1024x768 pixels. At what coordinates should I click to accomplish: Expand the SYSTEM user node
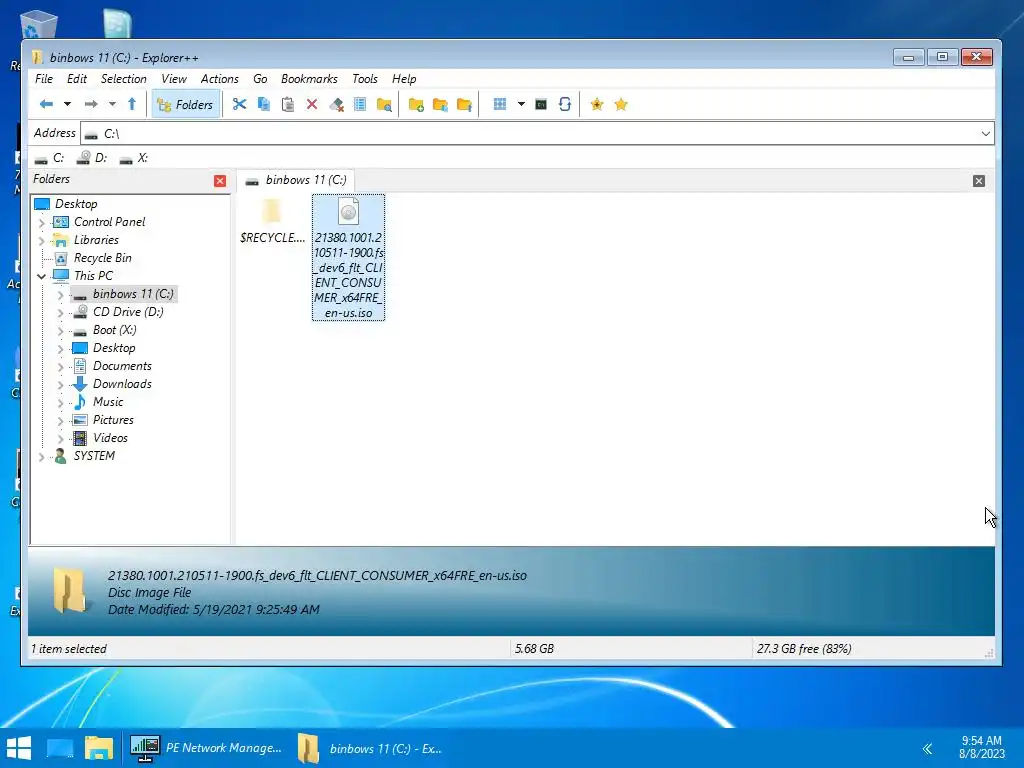pyautogui.click(x=42, y=457)
